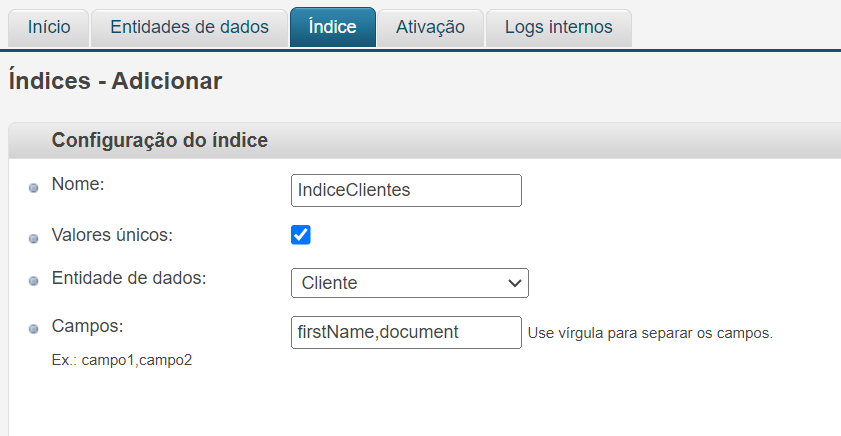Select the Índice tab
This screenshot has height=436, width=841.
tap(332, 27)
